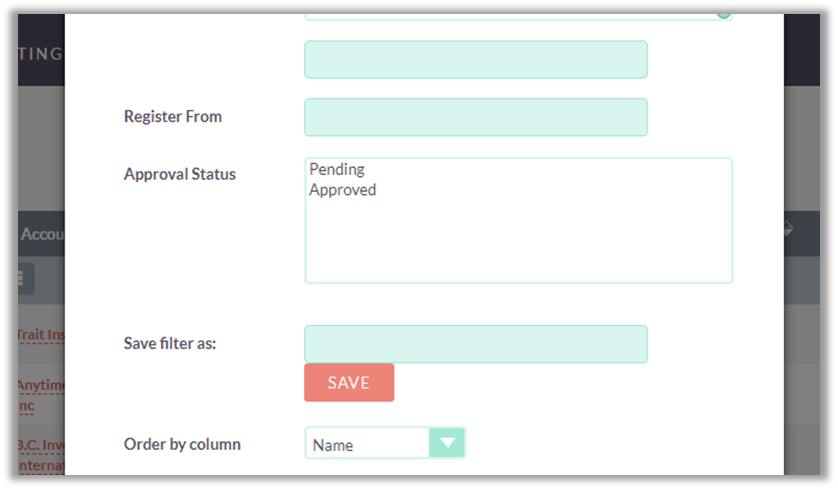Click the sort icon in the list header

coord(788,229)
